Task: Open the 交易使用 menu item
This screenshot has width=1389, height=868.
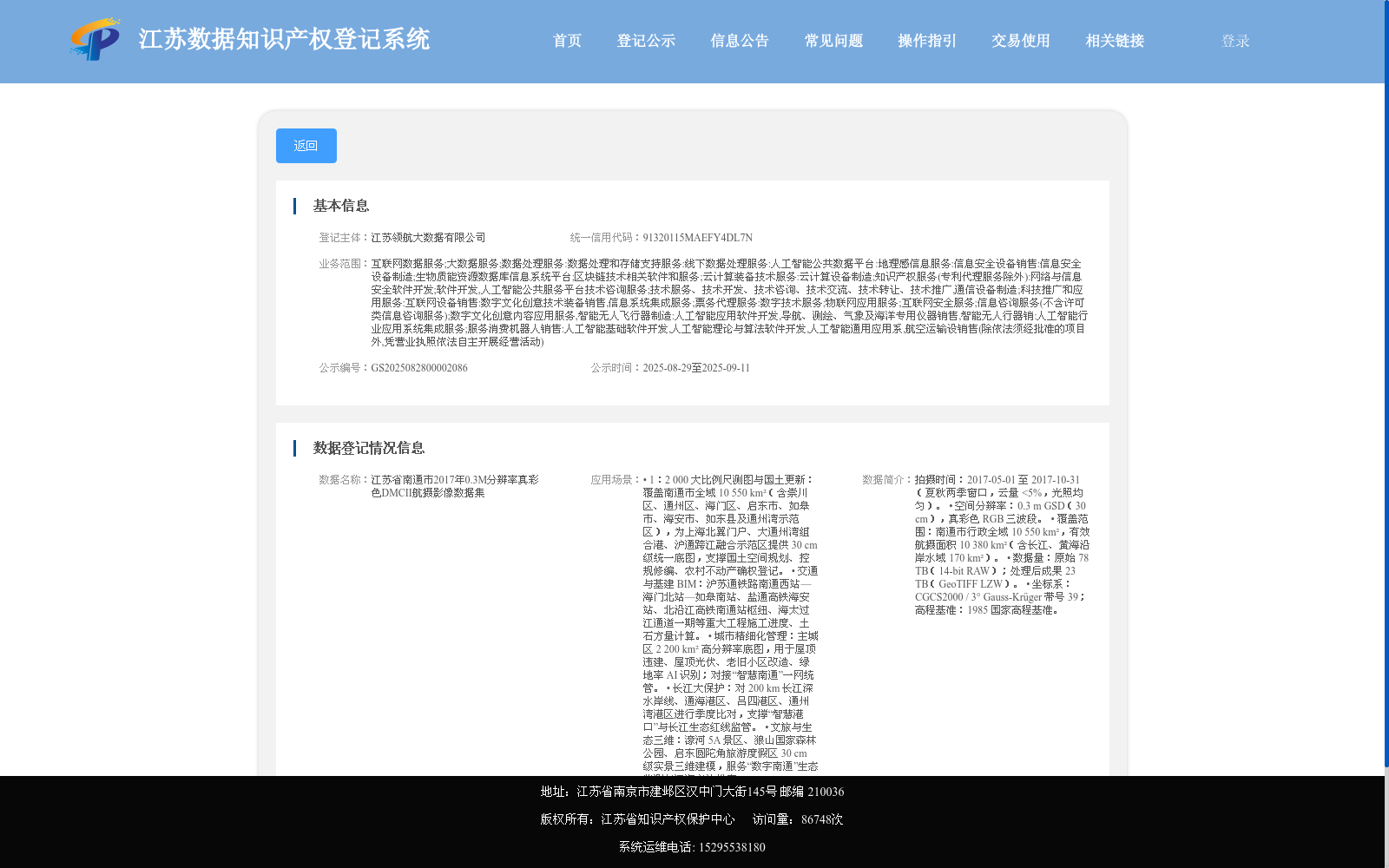Action: coord(1021,41)
